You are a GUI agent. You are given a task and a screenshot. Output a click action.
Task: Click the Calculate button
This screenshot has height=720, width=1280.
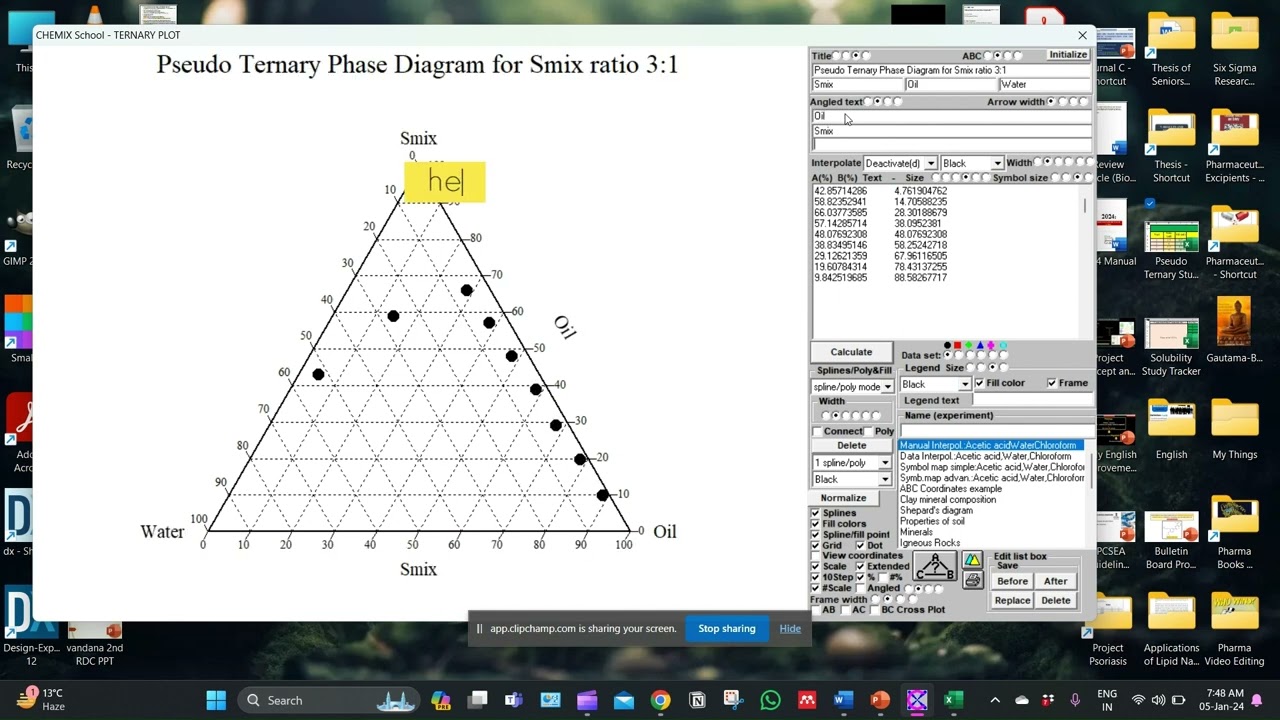pyautogui.click(x=851, y=352)
